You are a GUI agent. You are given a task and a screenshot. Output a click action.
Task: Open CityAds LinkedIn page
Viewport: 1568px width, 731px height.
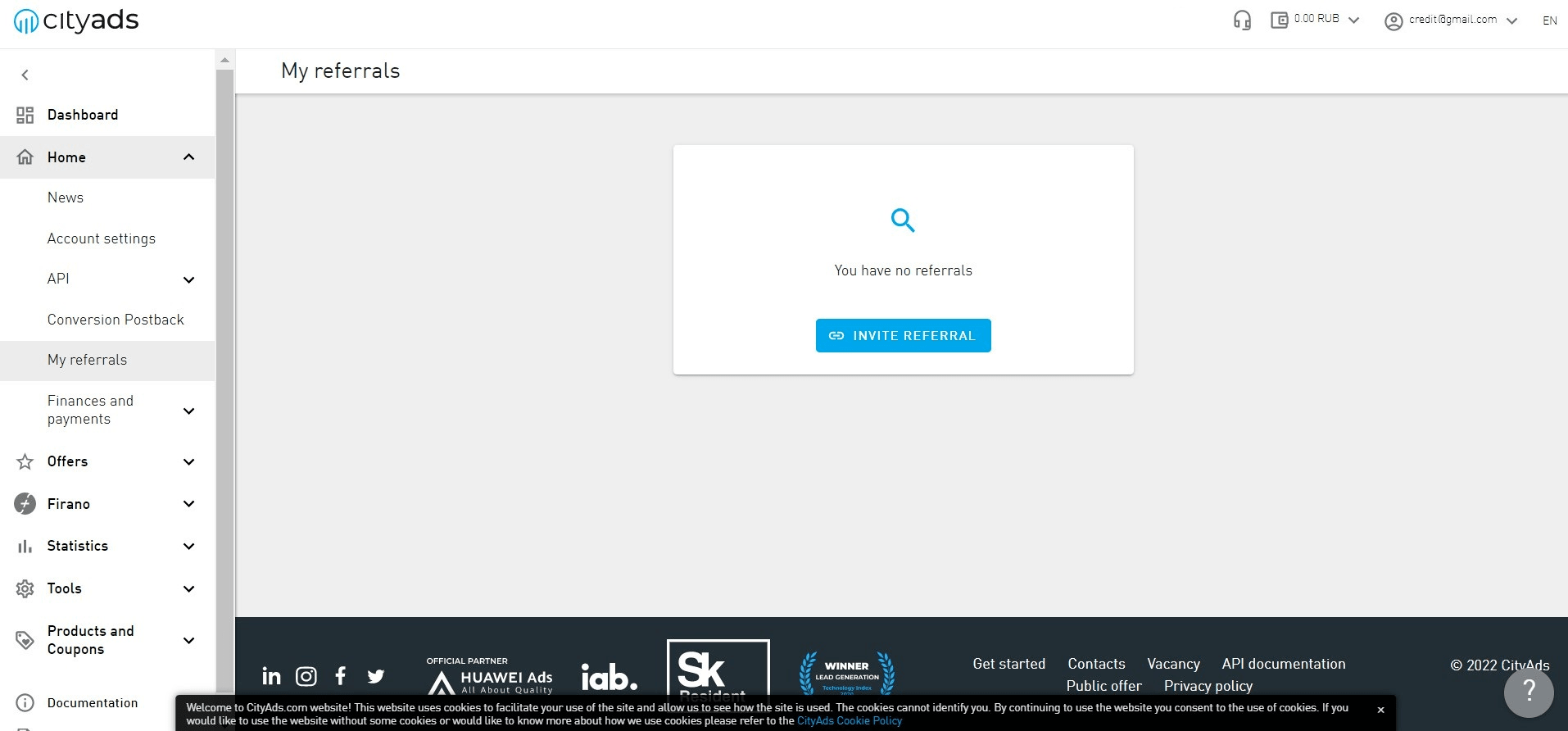(x=271, y=676)
